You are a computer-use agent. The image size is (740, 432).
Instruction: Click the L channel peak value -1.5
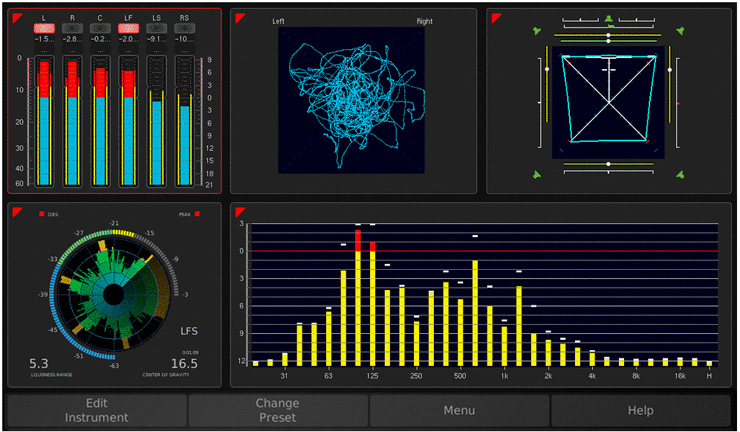click(x=44, y=39)
